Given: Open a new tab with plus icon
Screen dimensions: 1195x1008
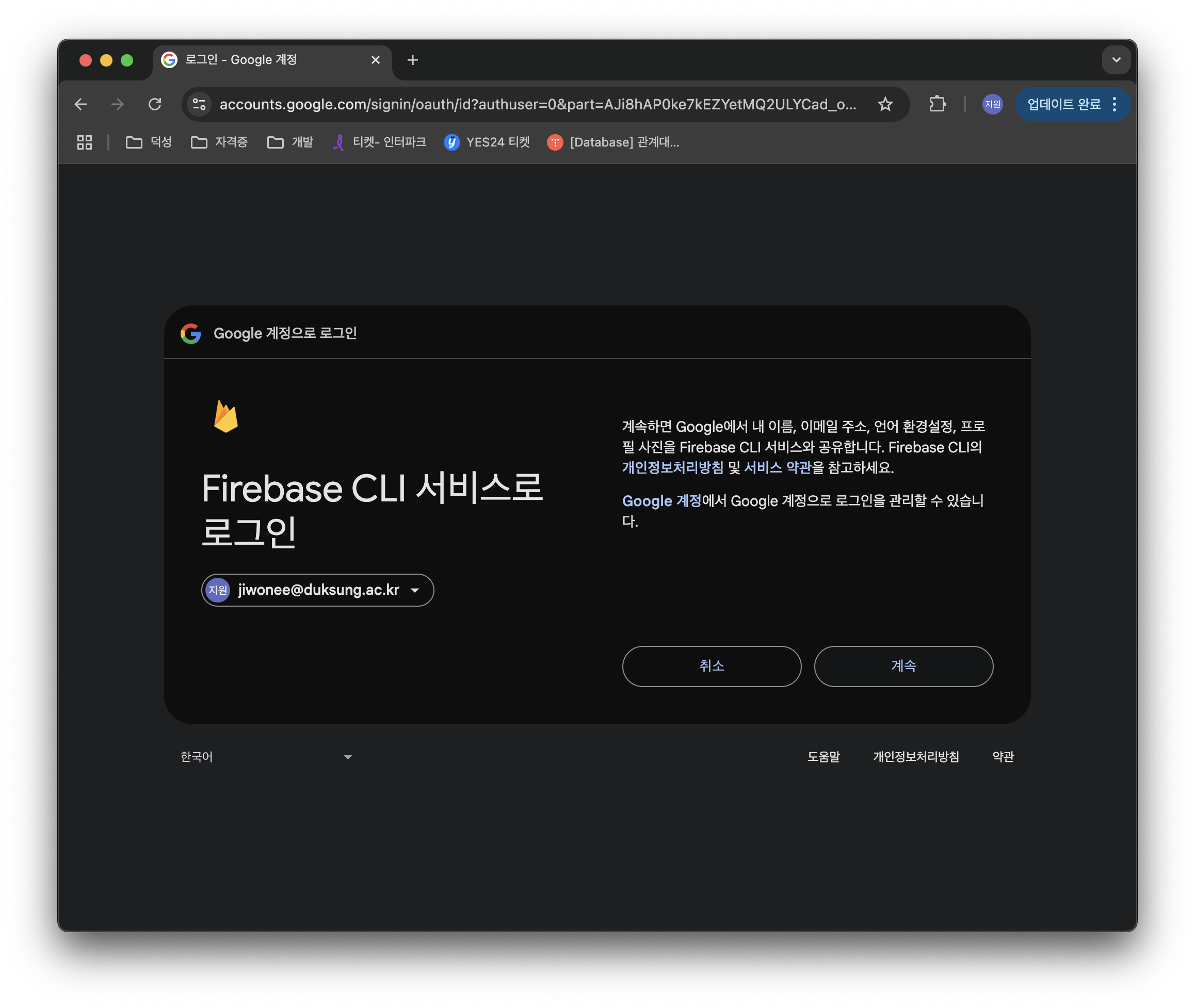Looking at the screenshot, I should tap(413, 60).
